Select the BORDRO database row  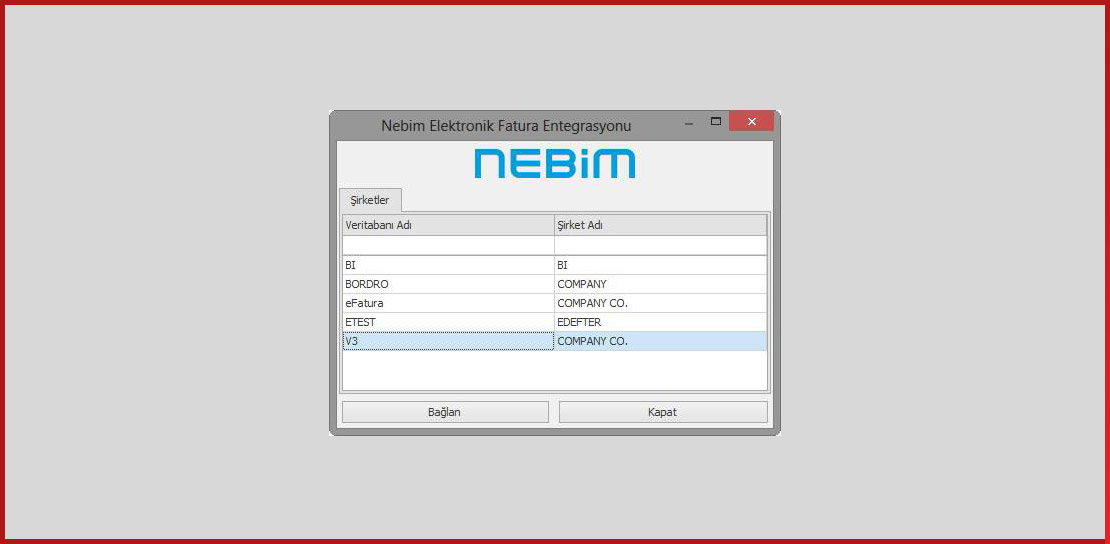click(554, 284)
